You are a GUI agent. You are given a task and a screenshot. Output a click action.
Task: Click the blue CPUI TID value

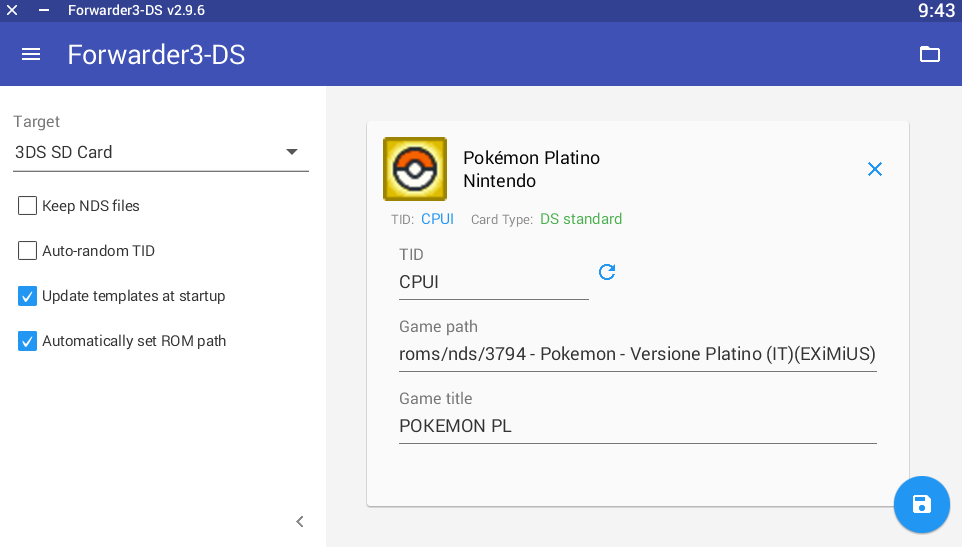click(437, 219)
